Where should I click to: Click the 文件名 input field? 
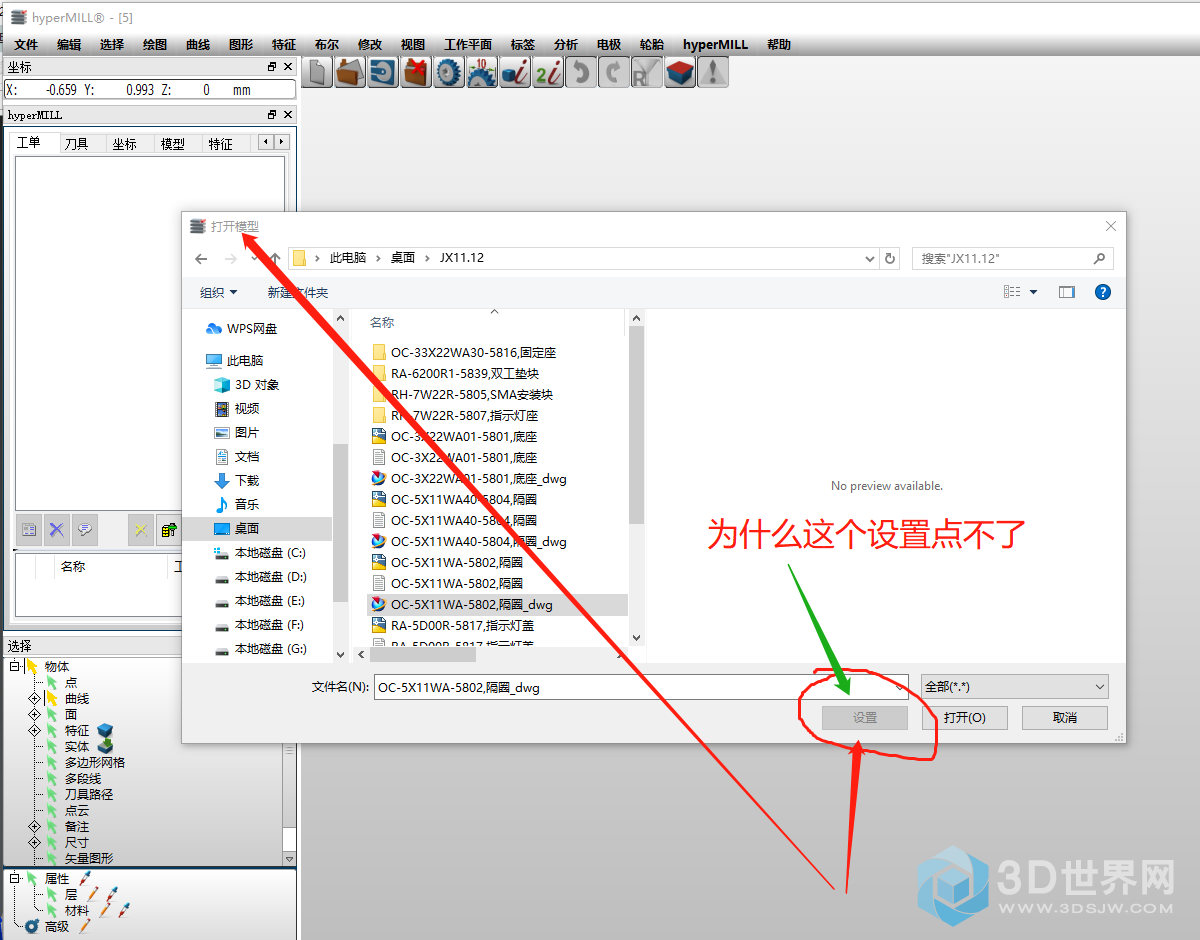tap(640, 687)
